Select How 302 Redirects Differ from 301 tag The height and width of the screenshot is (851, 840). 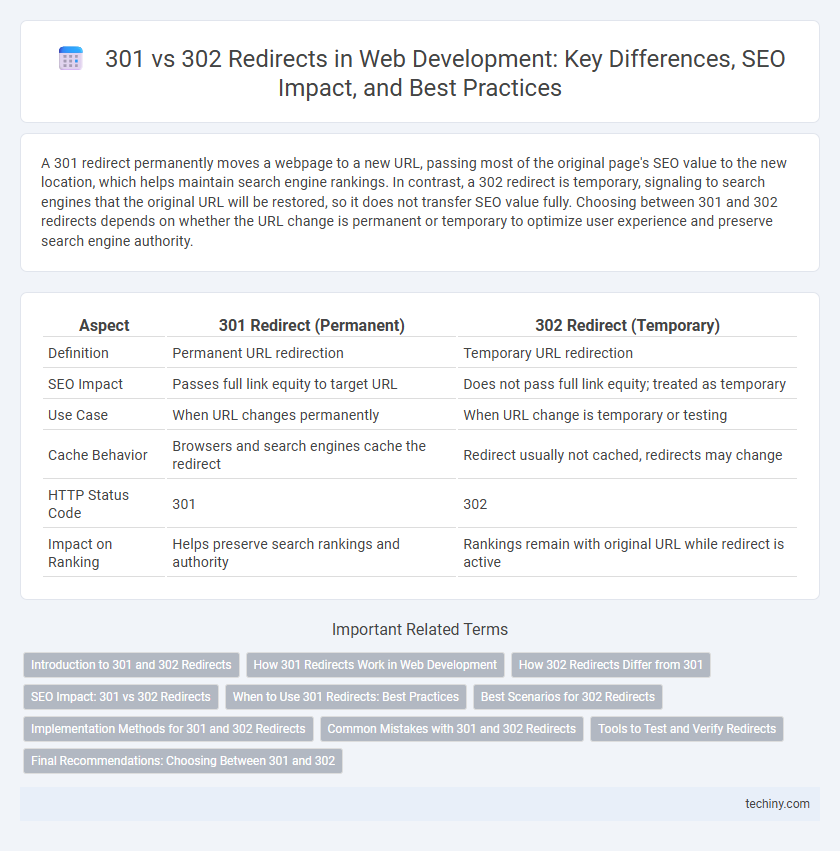click(x=610, y=665)
